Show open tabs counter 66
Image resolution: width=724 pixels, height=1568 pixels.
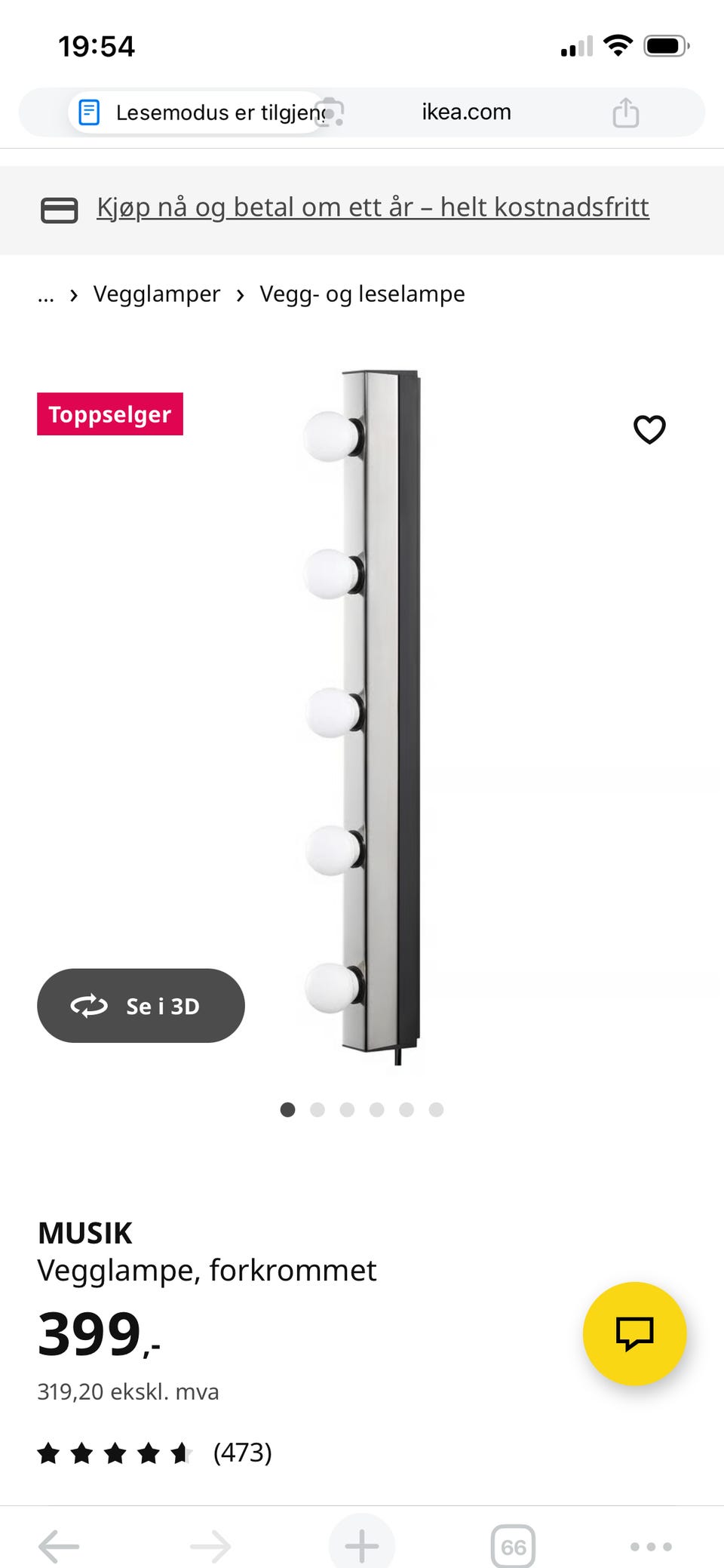pyautogui.click(x=514, y=1546)
